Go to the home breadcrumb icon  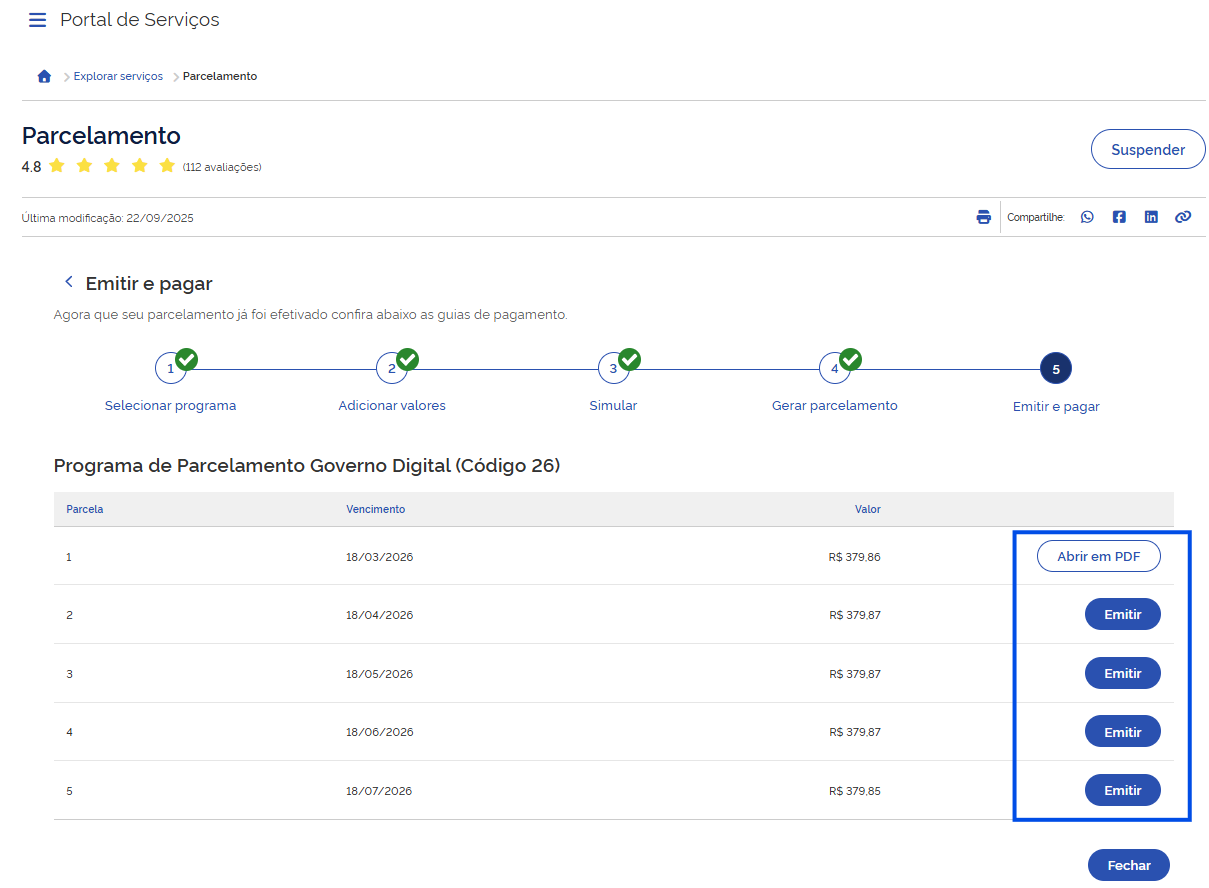click(x=44, y=77)
